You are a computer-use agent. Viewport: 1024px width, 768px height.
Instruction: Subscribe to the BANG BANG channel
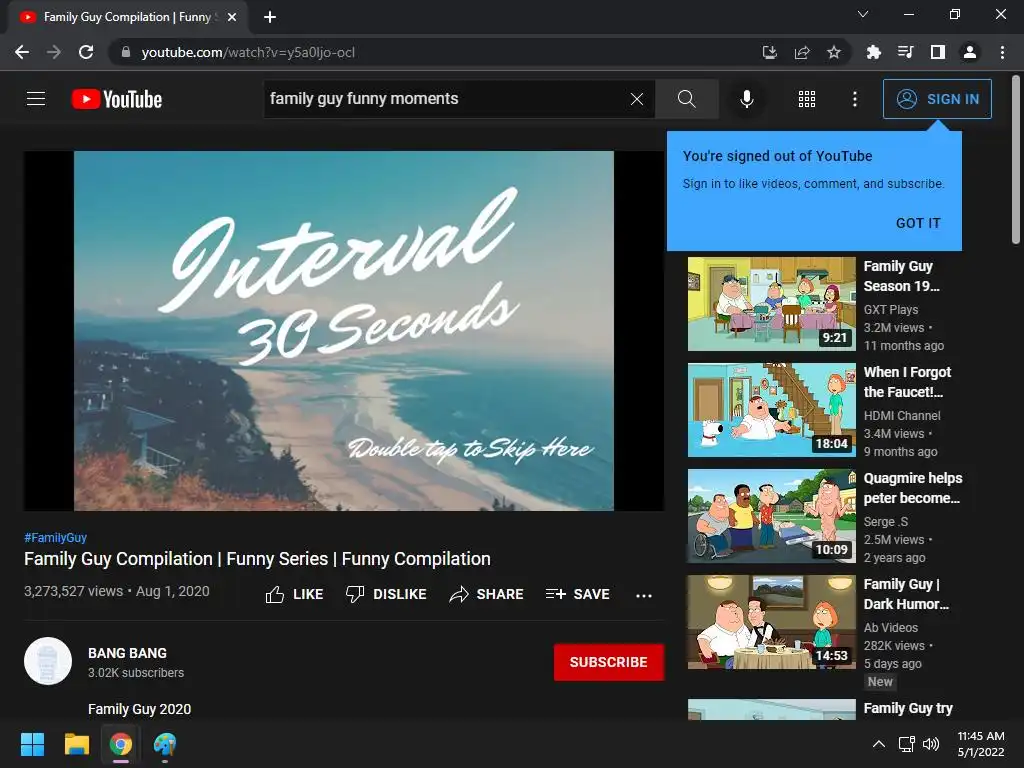pos(609,662)
